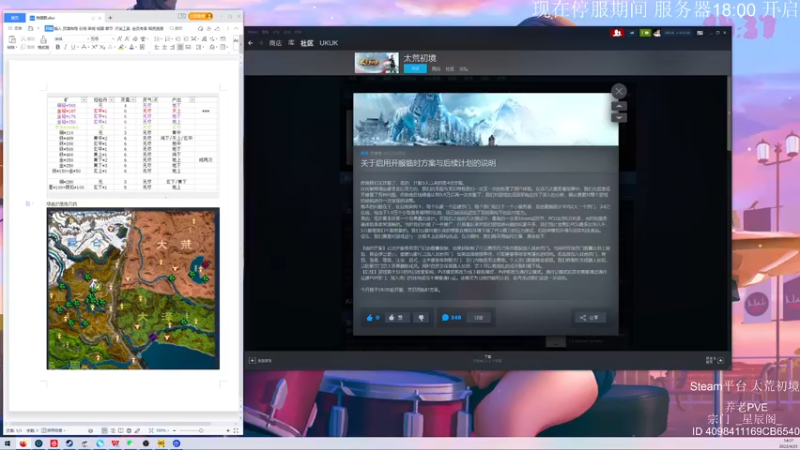Click the green notification icon in Steam header
800x450 pixels.
[x=645, y=33]
